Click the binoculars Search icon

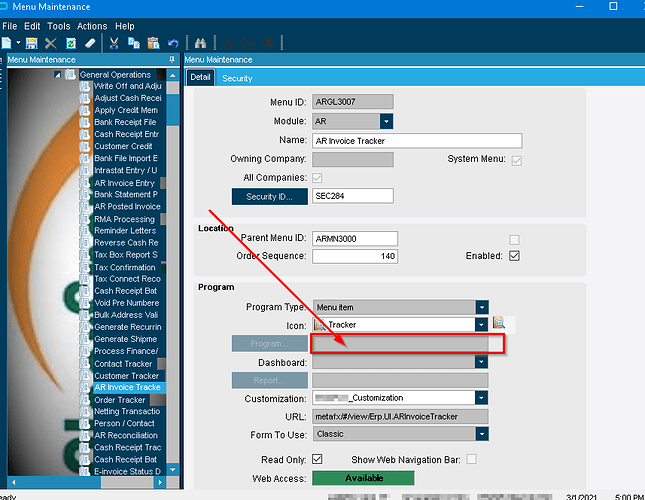click(x=200, y=43)
